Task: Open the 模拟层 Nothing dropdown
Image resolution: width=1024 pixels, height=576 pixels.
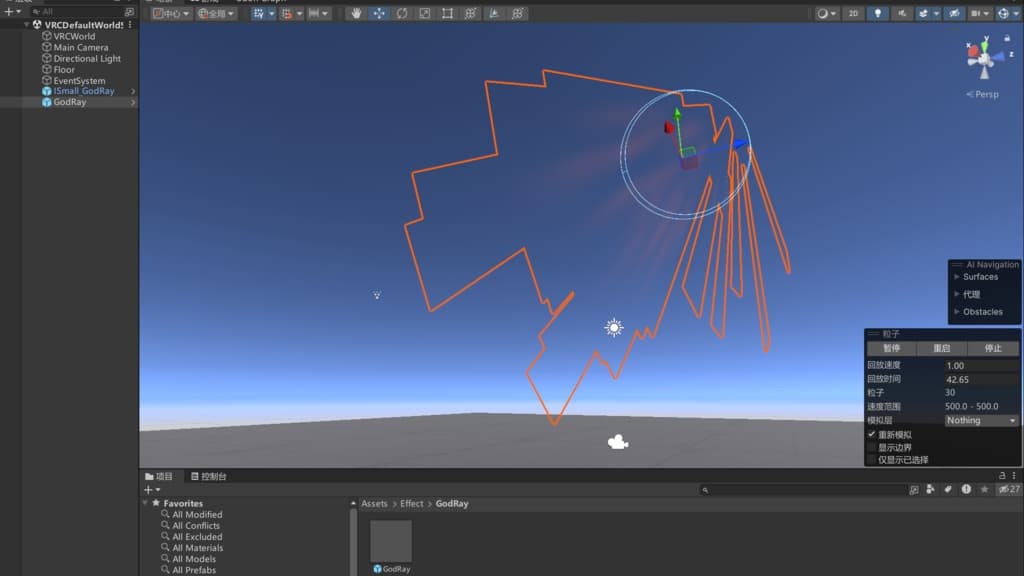Action: click(980, 421)
